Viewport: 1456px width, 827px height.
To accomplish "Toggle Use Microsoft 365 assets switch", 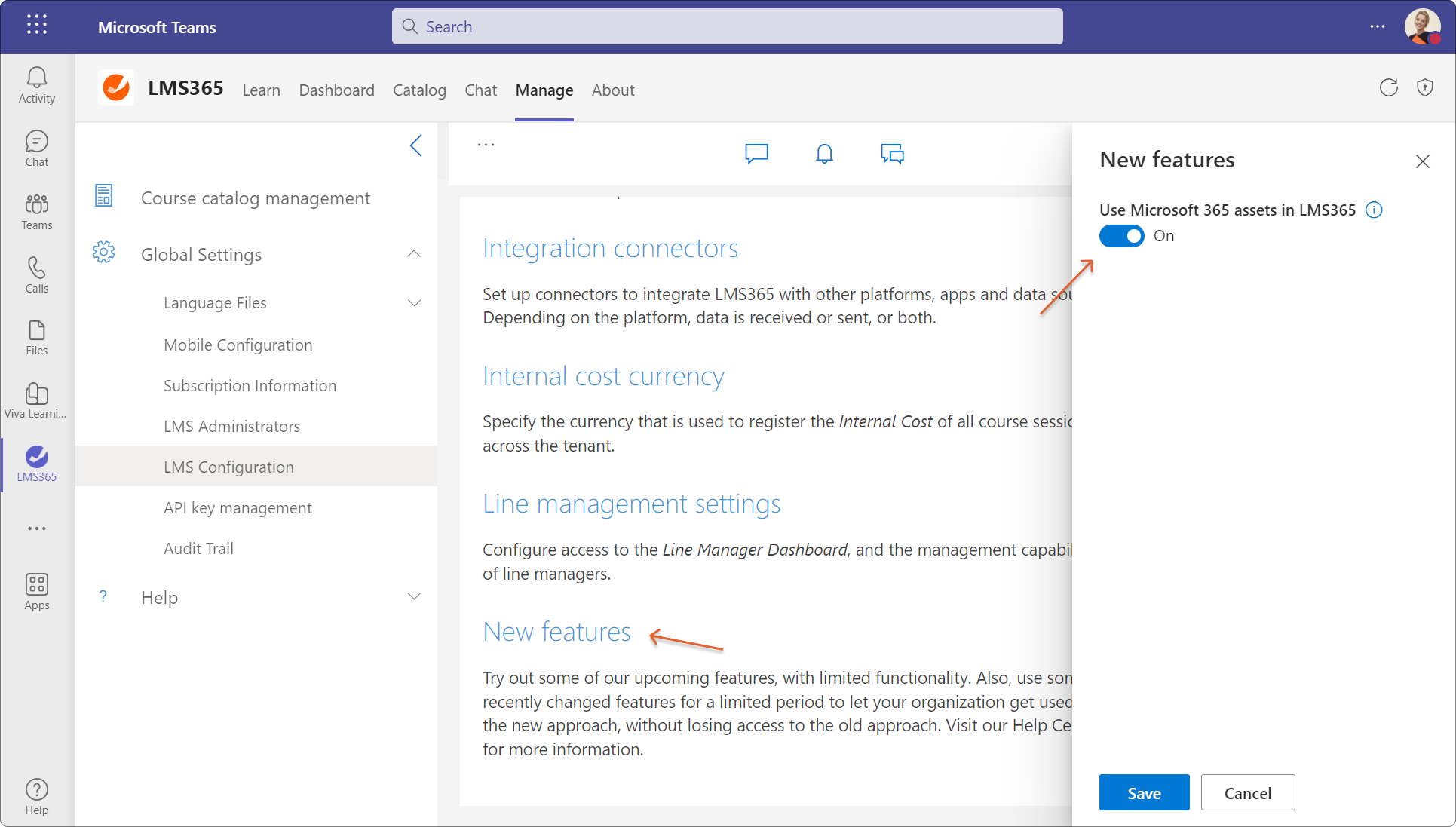I will pos(1122,236).
